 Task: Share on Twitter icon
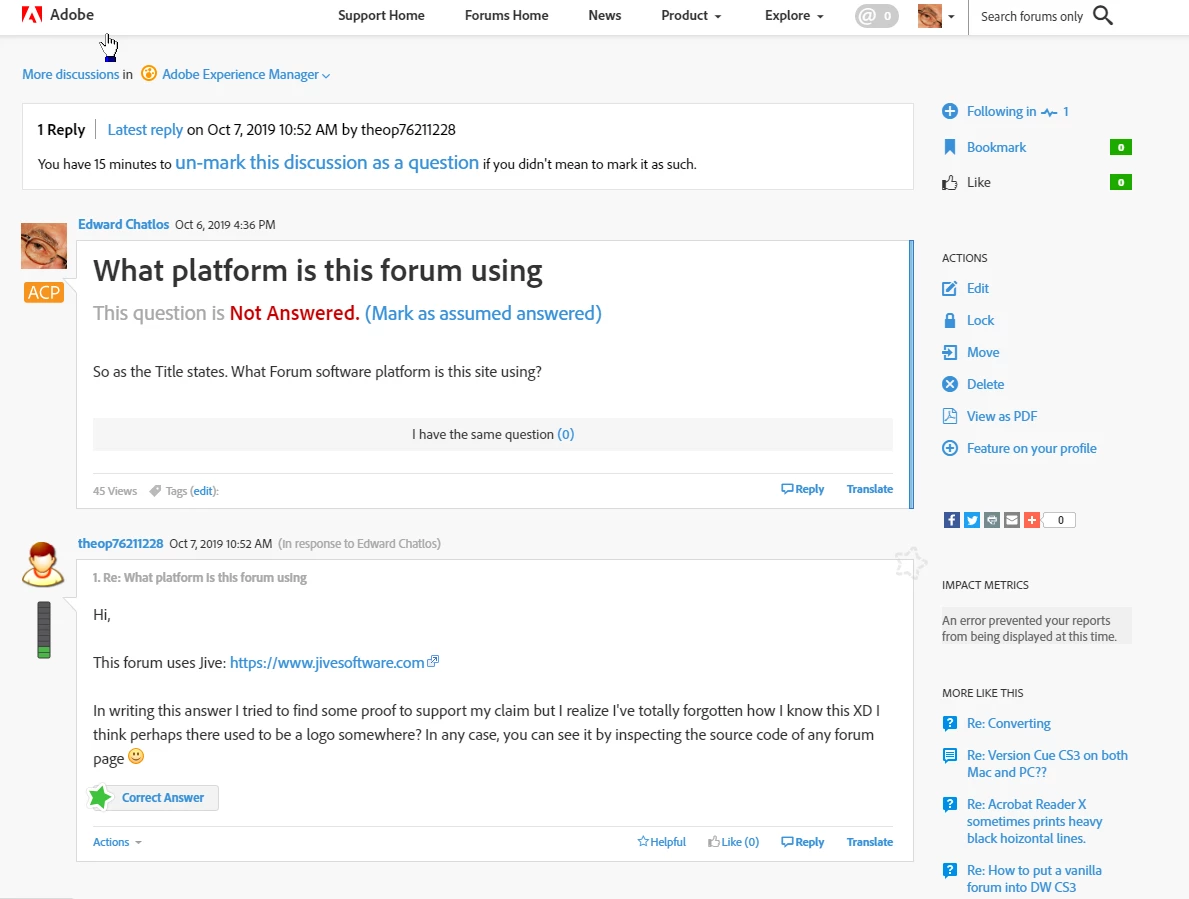[x=971, y=520]
